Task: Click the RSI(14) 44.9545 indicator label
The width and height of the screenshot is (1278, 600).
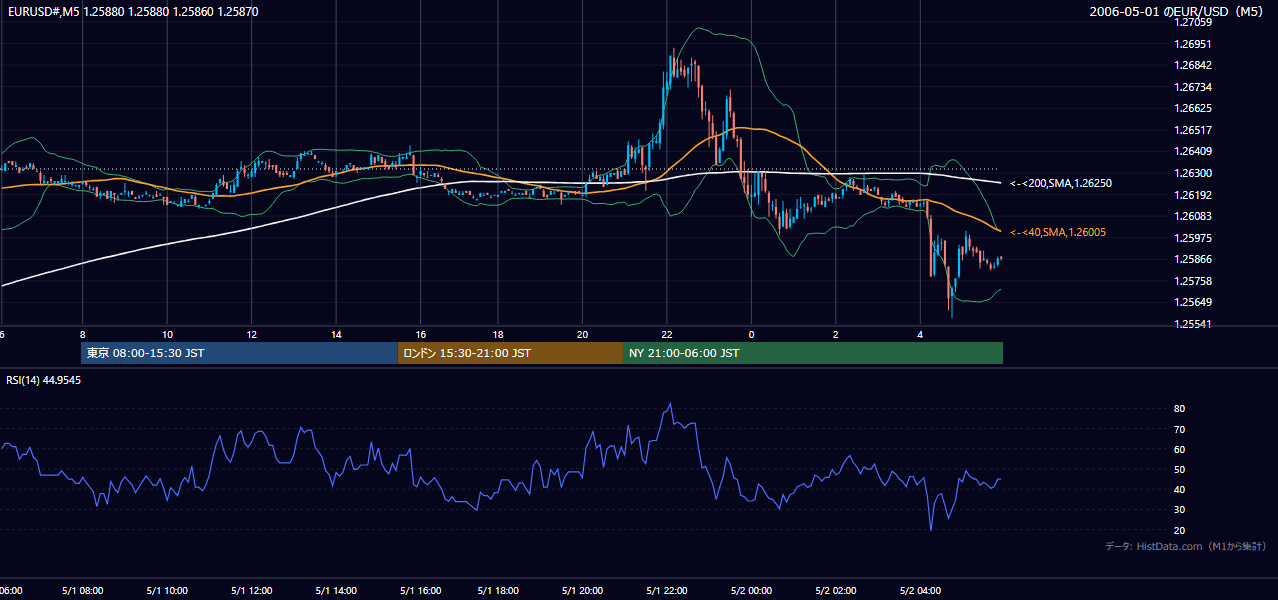Action: [x=44, y=380]
